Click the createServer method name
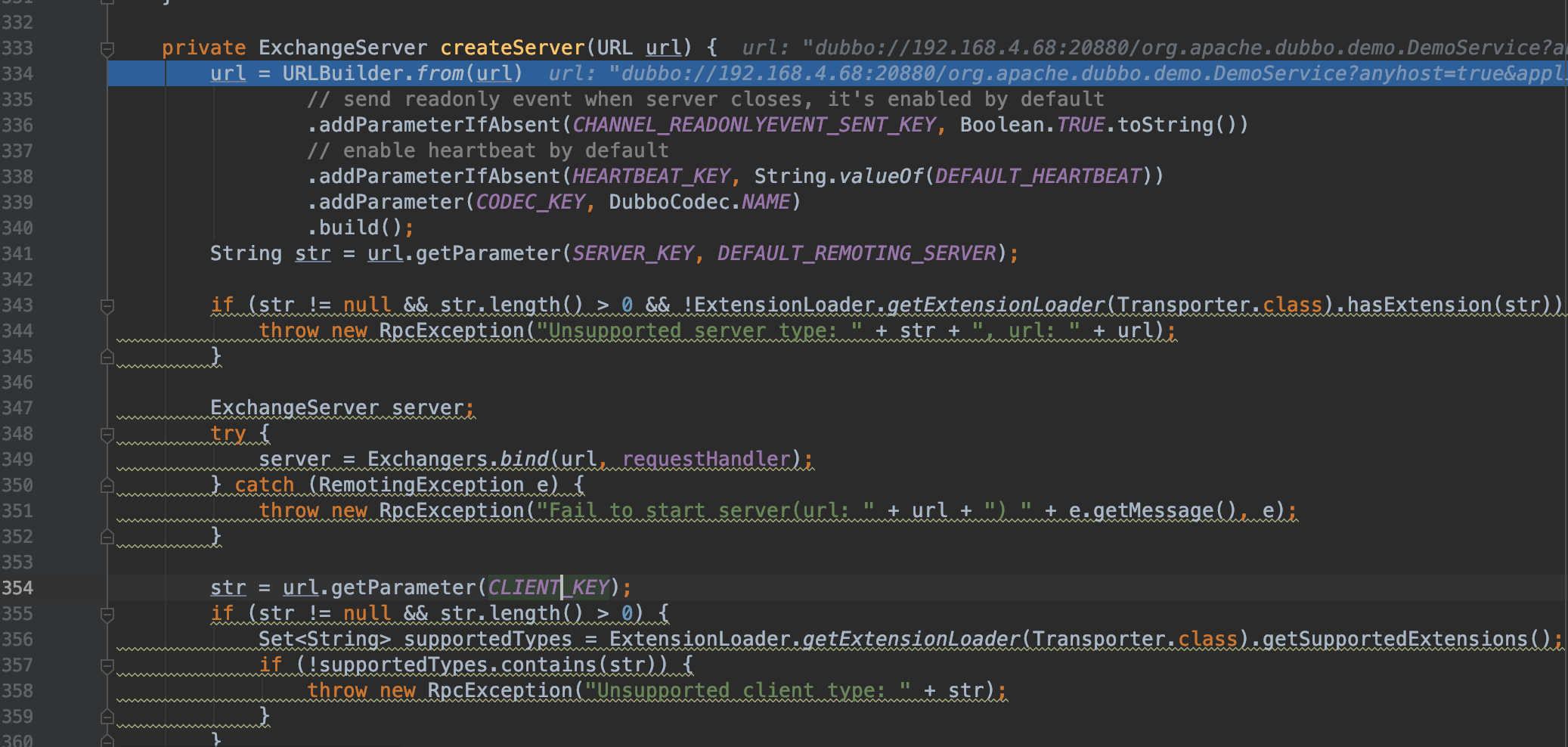 (513, 48)
